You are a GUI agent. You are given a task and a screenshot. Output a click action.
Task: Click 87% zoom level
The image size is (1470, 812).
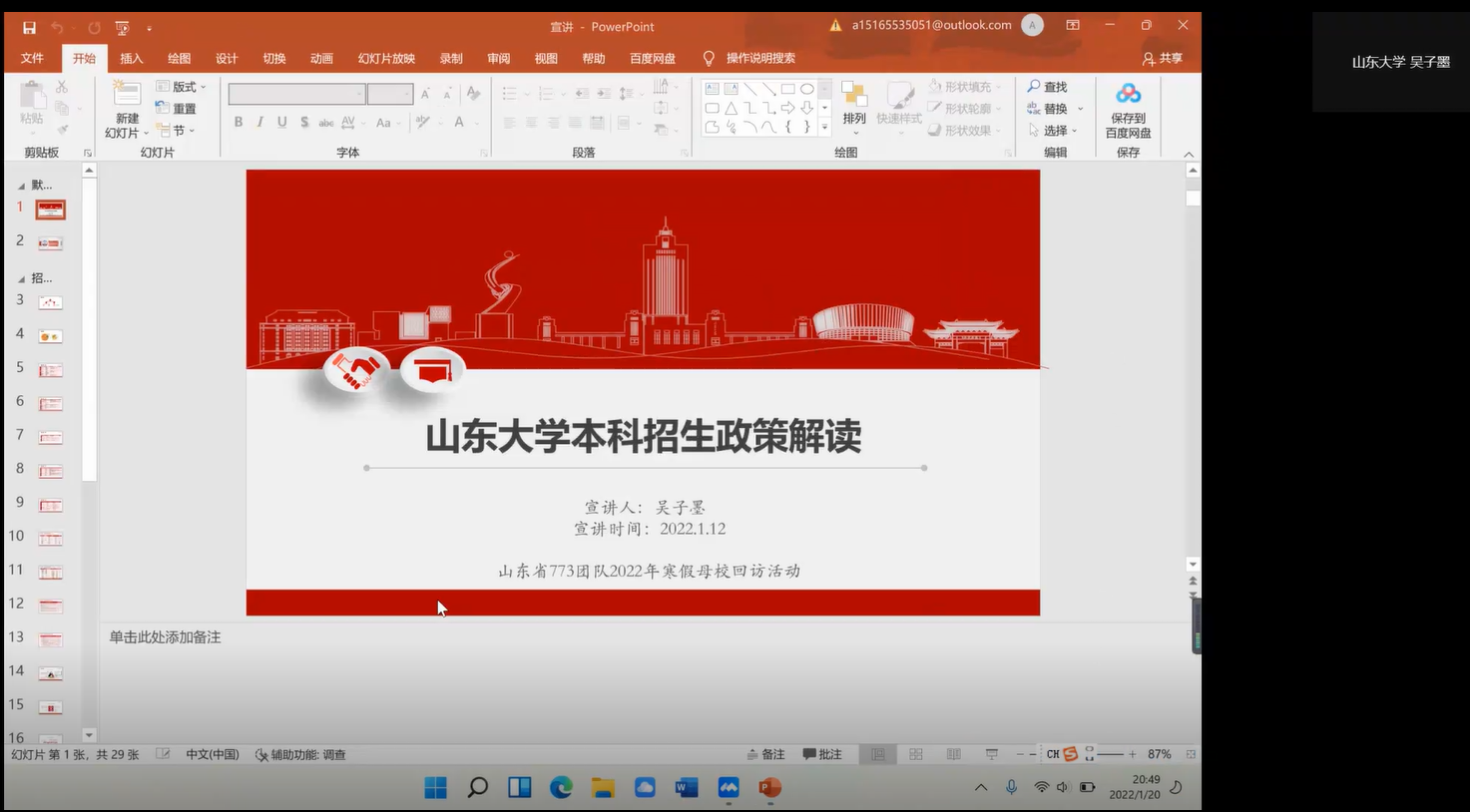pos(1160,754)
